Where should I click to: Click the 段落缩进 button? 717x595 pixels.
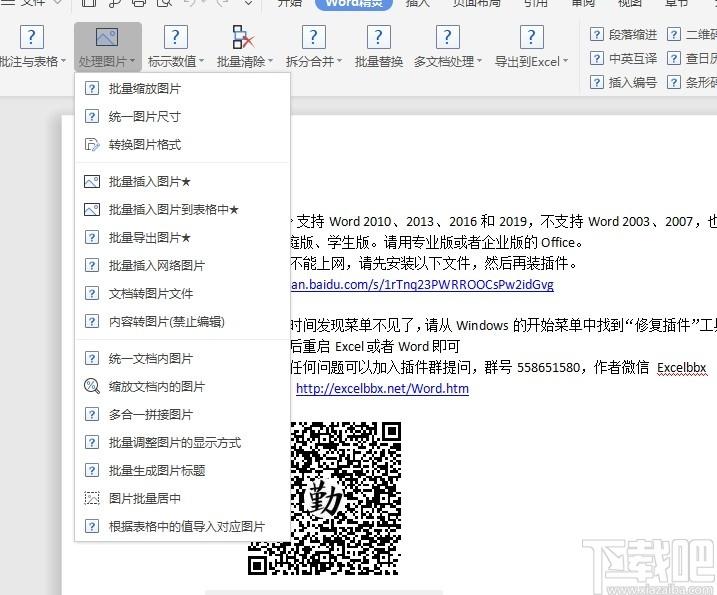(x=624, y=34)
